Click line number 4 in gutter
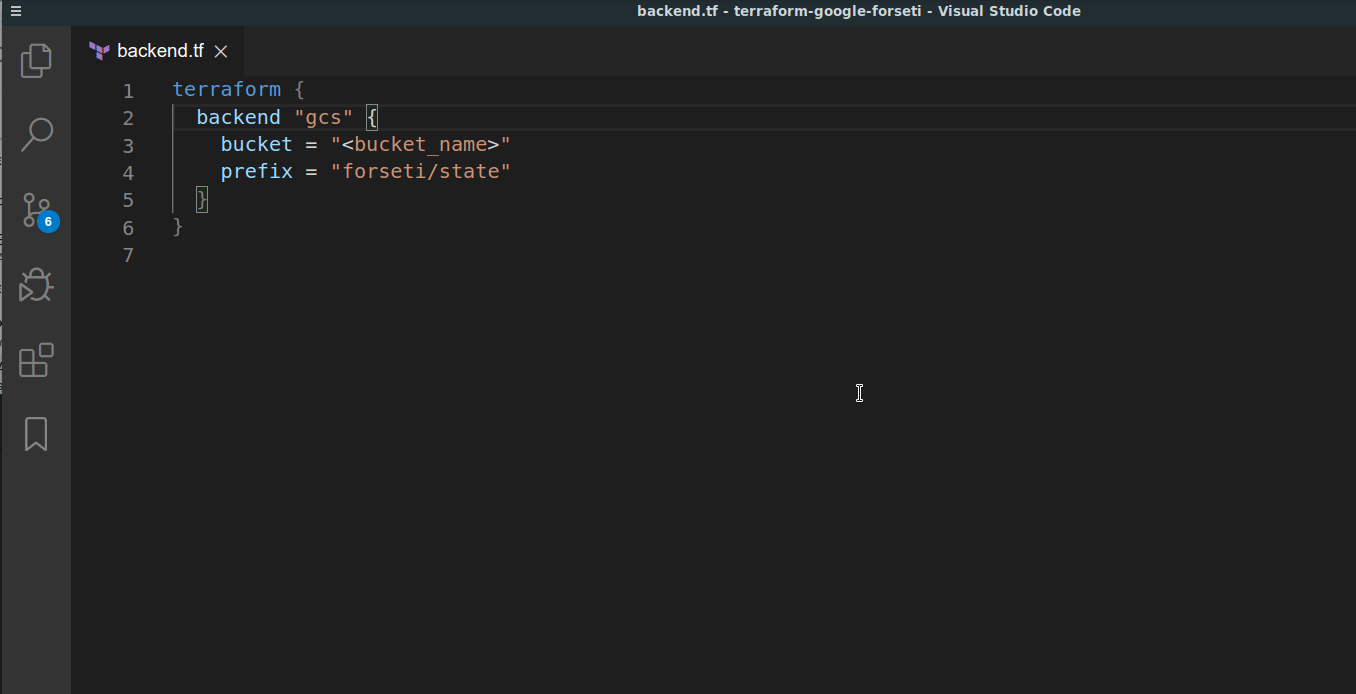Screen dimensions: 1356x694 [x=128, y=173]
